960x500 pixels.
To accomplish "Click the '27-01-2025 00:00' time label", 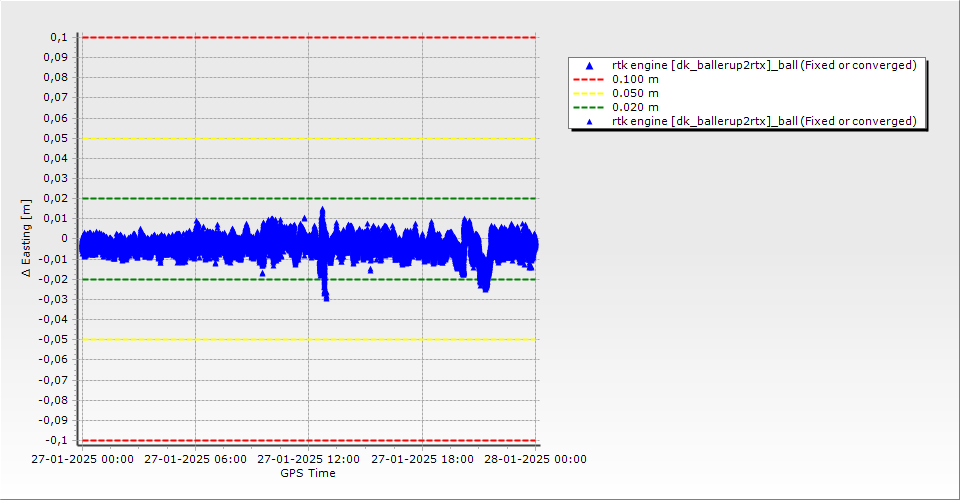I will [x=83, y=459].
